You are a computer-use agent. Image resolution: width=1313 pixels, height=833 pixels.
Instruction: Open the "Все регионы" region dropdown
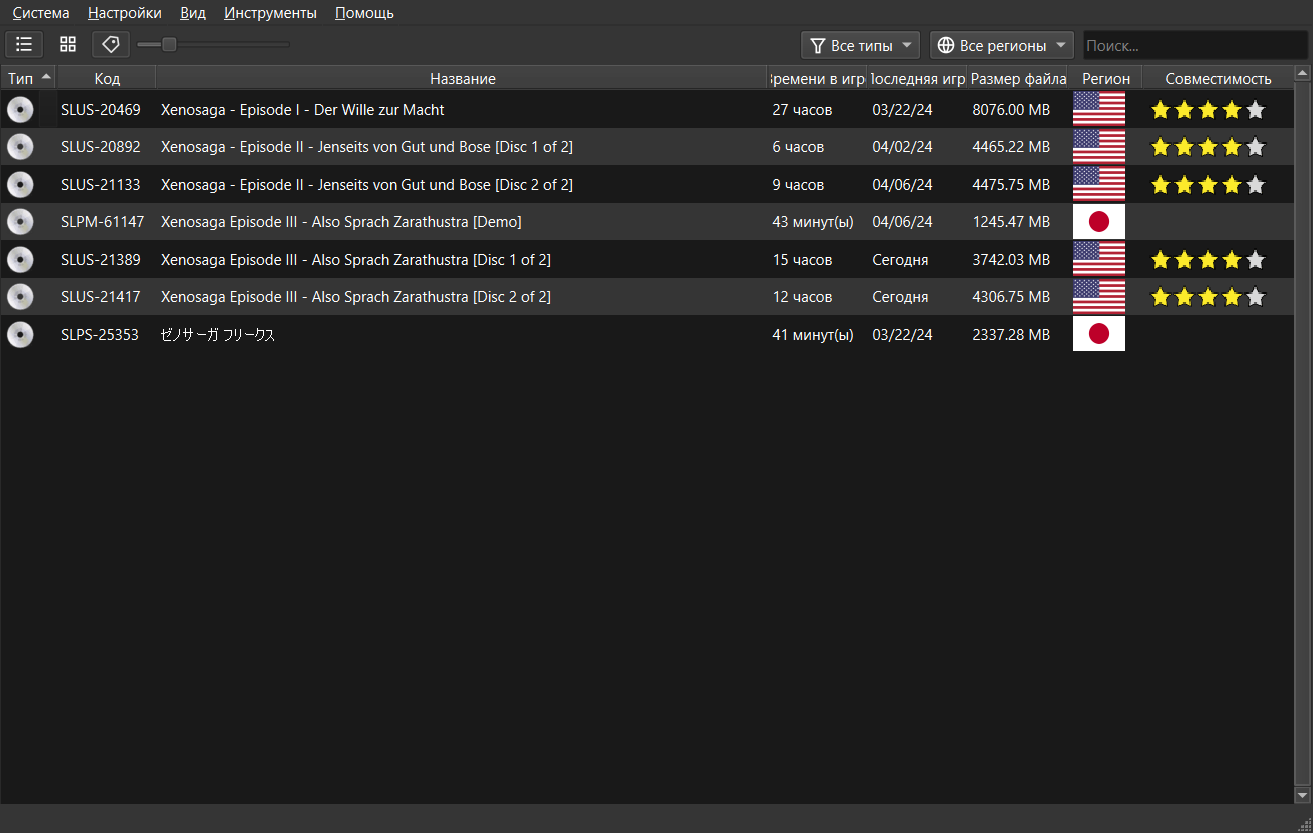(x=1002, y=45)
